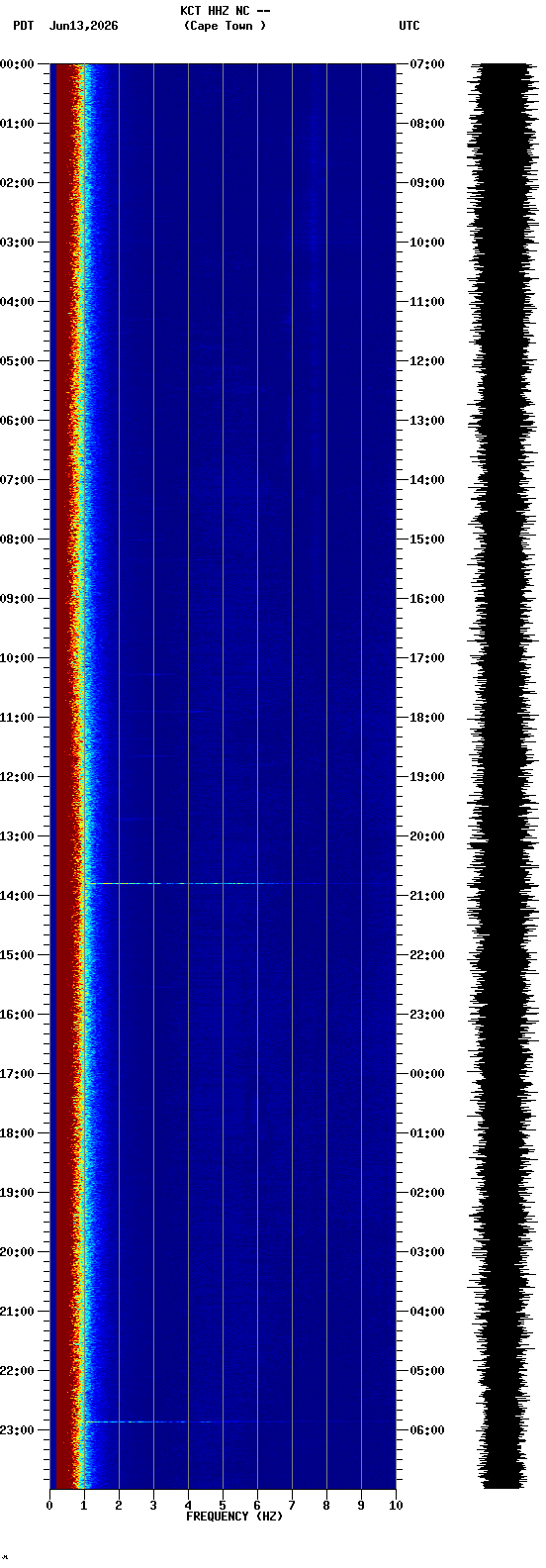546x1568 pixels.
Task: Click the 'PDT' timezone header
Action: (23, 26)
